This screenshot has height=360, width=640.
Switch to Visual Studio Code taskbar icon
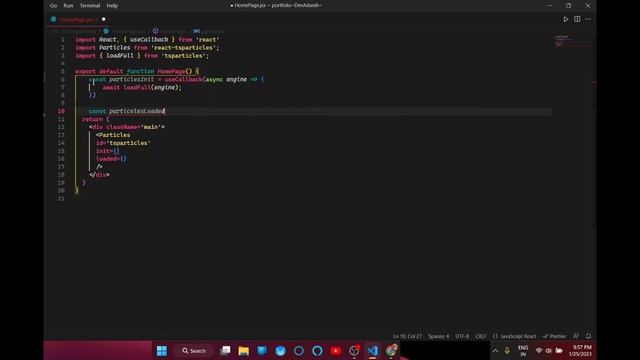coord(373,351)
